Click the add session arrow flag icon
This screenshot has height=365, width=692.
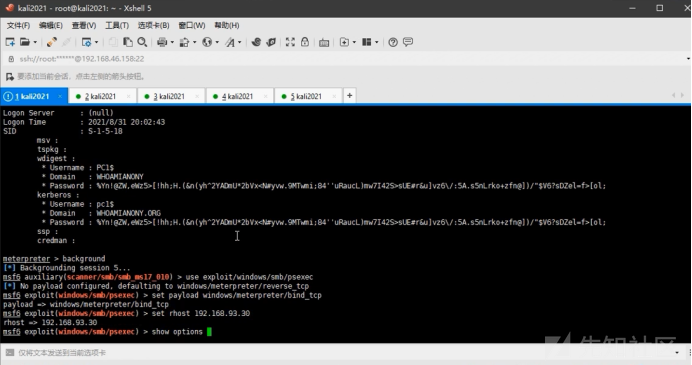10,77
